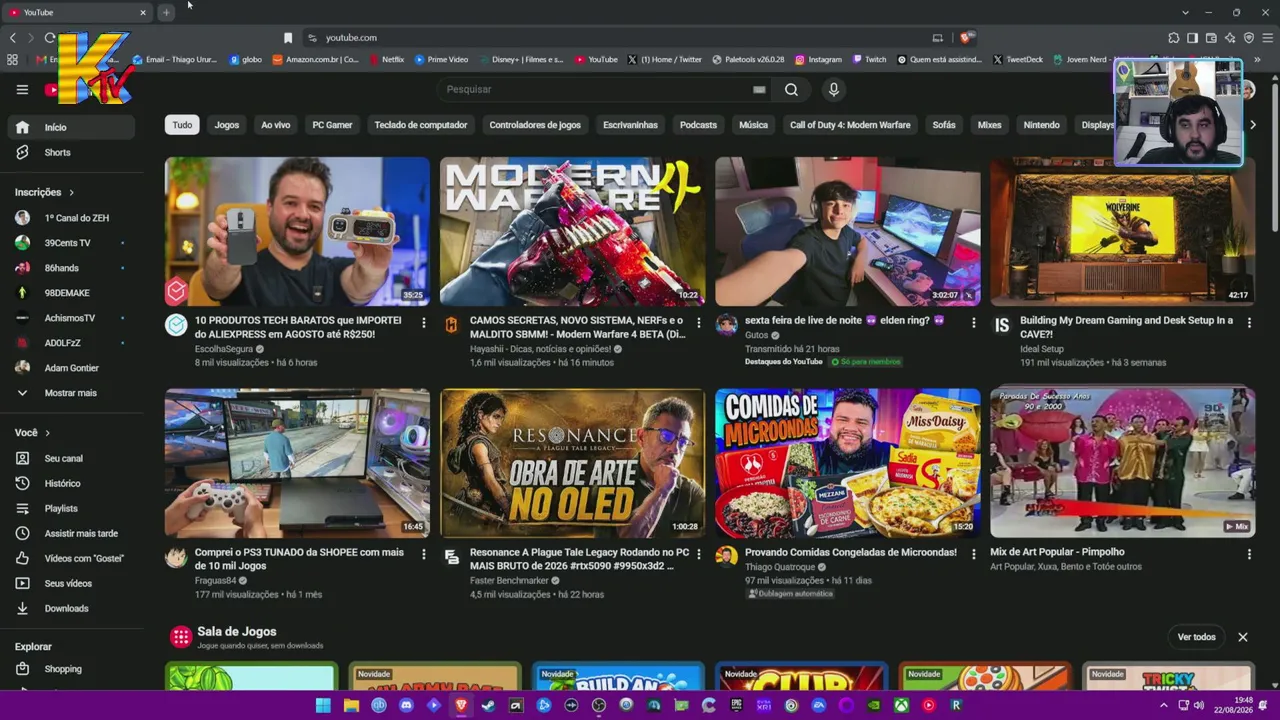The width and height of the screenshot is (1280, 720).
Task: Open the Thiago Quatroque channel avatar
Action: click(726, 557)
